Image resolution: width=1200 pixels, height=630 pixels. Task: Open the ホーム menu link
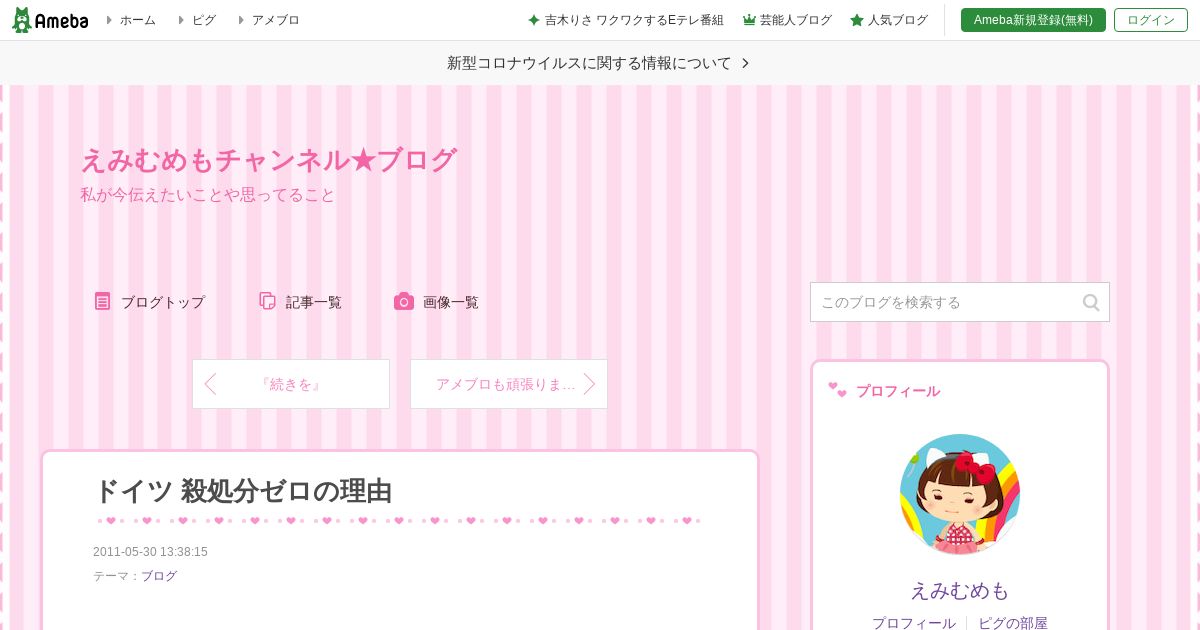point(137,20)
